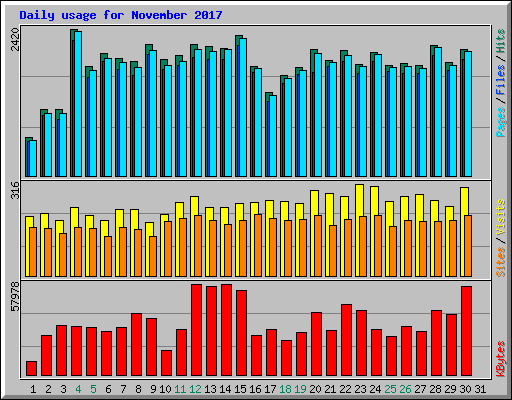Click day label 15 on the x-axis
This screenshot has width=512, height=400.
click(x=240, y=389)
